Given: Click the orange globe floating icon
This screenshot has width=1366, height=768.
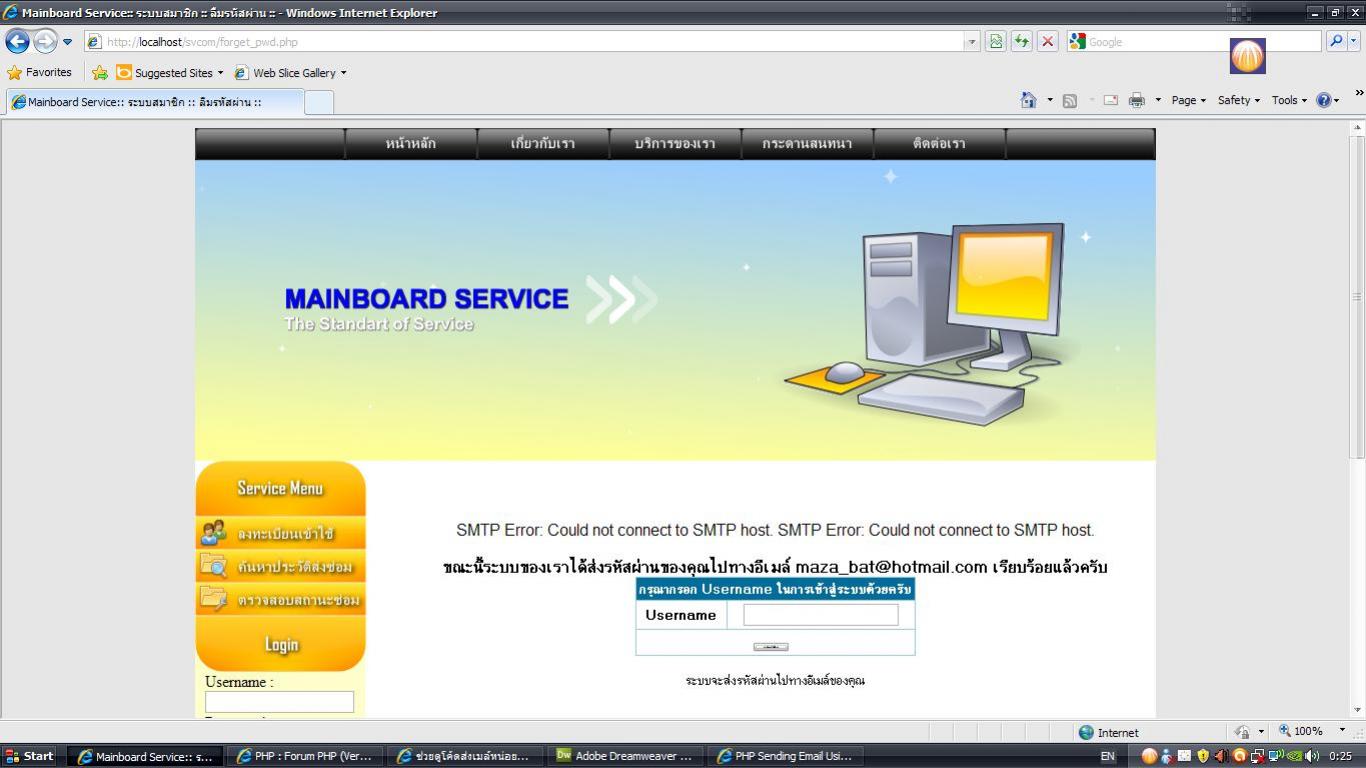Looking at the screenshot, I should [x=1248, y=56].
